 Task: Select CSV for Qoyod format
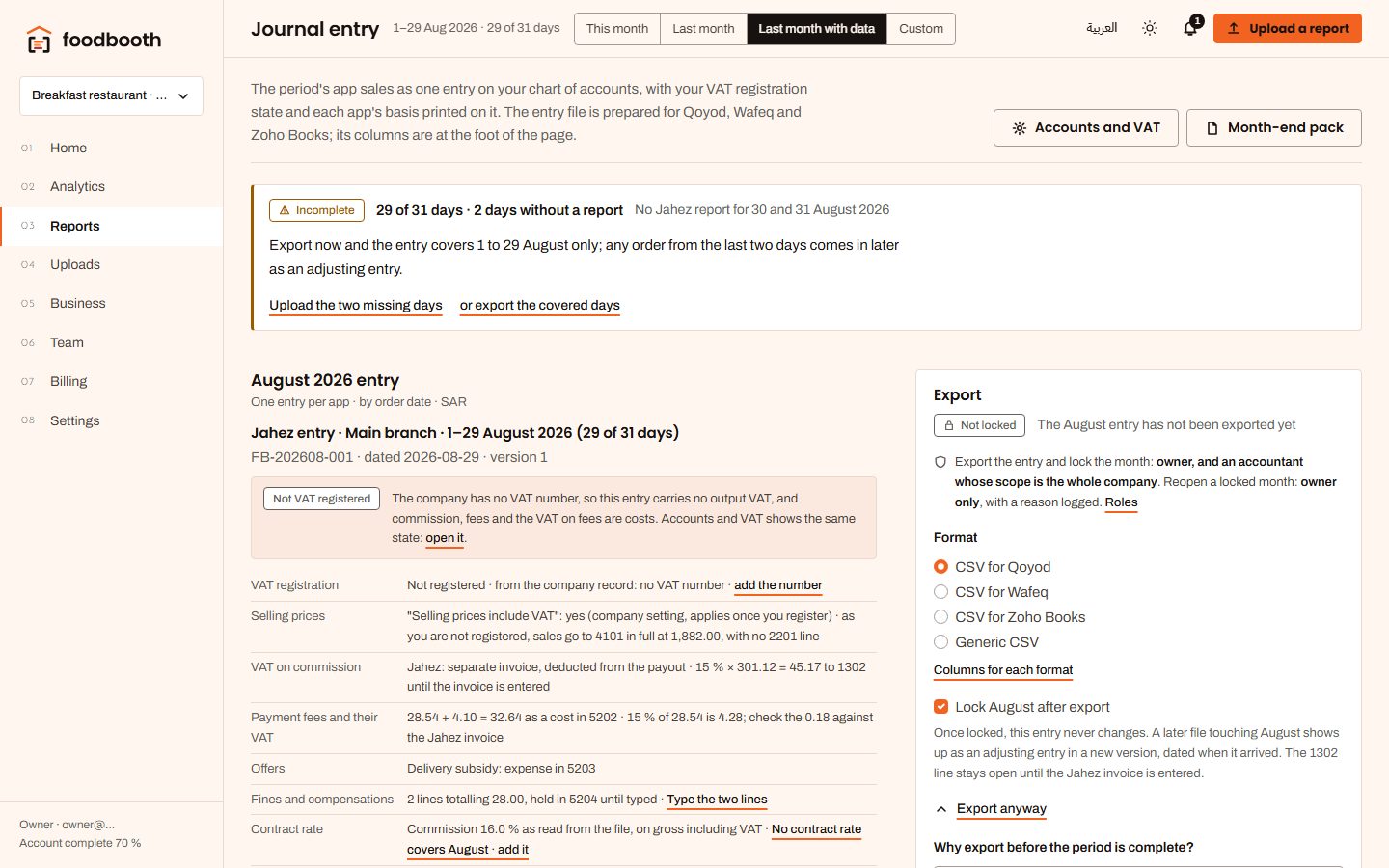(x=993, y=567)
